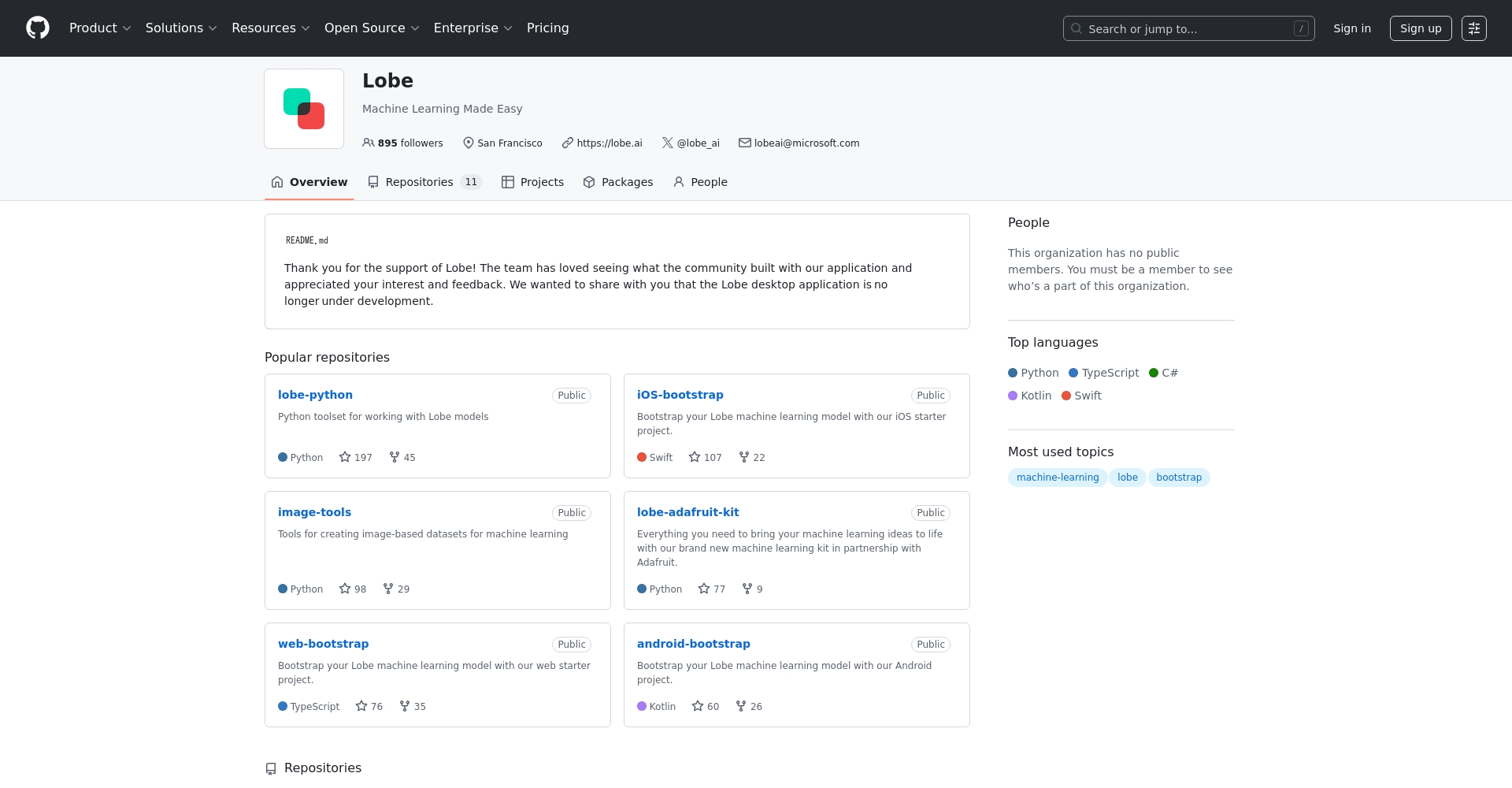Open the android-bootstrap repository
This screenshot has width=1512, height=788.
coord(694,644)
